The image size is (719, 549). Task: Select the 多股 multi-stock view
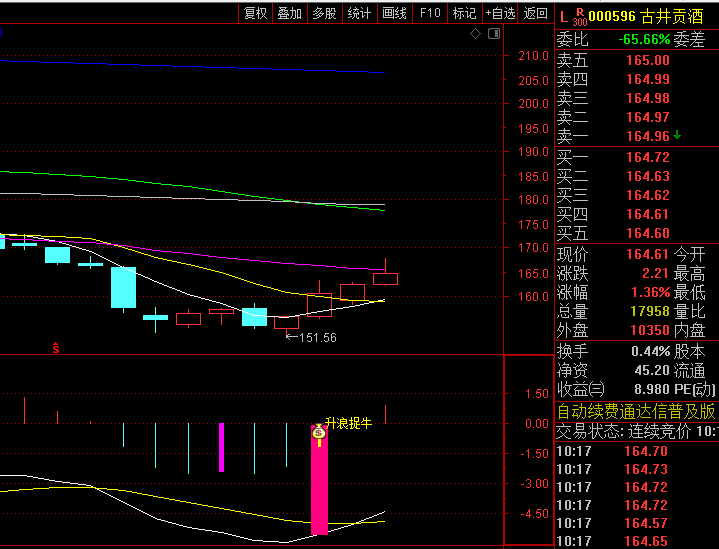point(325,13)
